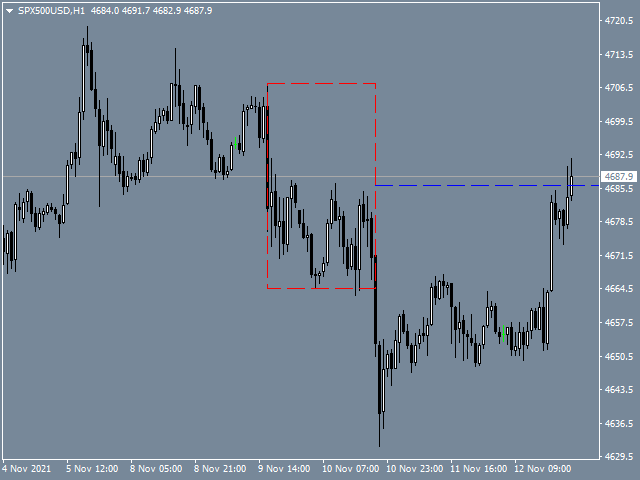Click the 10 Nov 23:00 time label

pyautogui.click(x=415, y=469)
